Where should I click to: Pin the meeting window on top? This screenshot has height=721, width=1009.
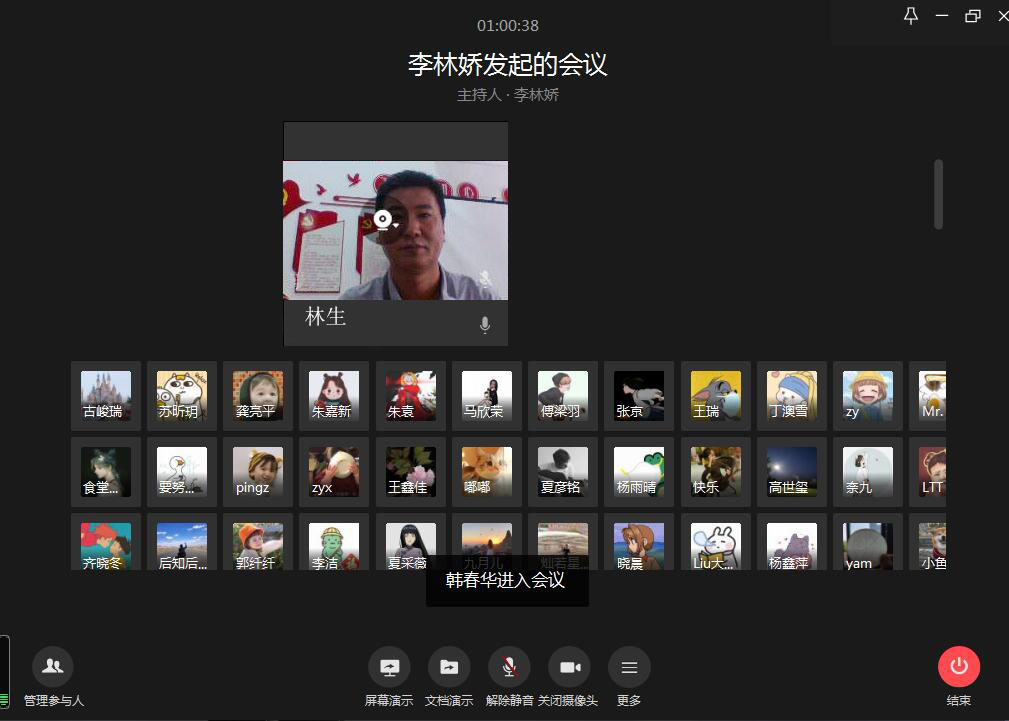tap(910, 16)
